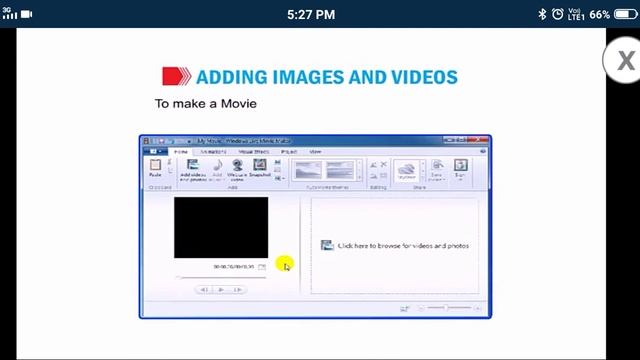
Task: Click the rotate left icon in Editing group
Action: click(373, 165)
